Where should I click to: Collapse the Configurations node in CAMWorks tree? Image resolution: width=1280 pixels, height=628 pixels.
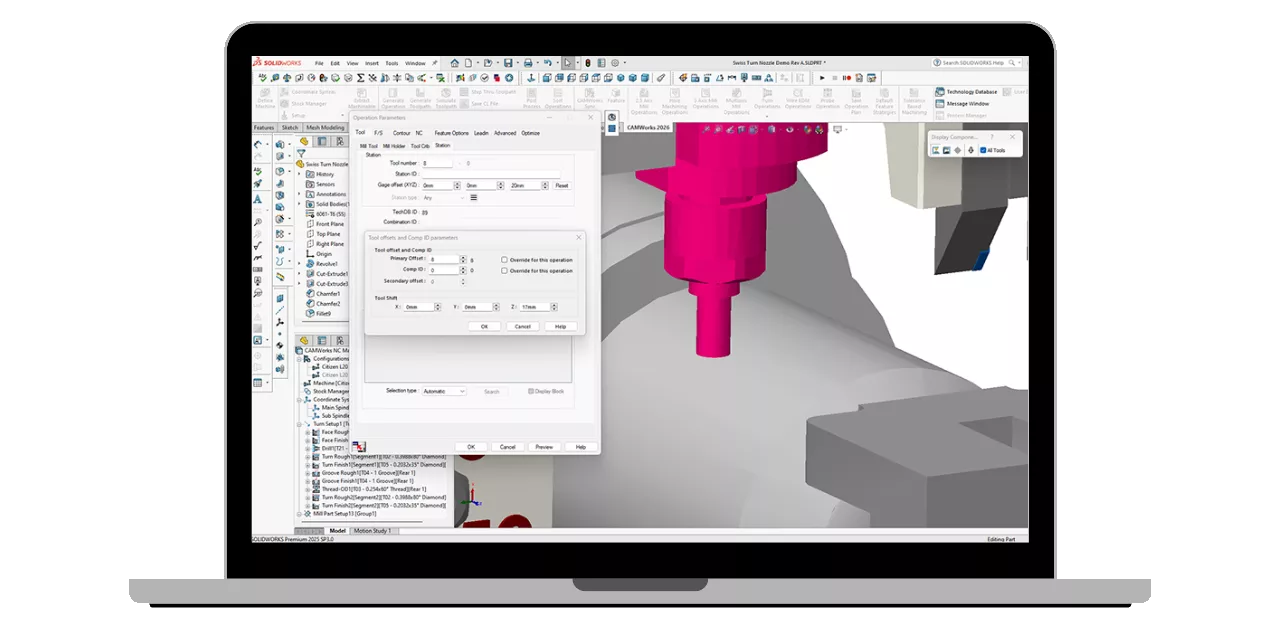tap(299, 359)
